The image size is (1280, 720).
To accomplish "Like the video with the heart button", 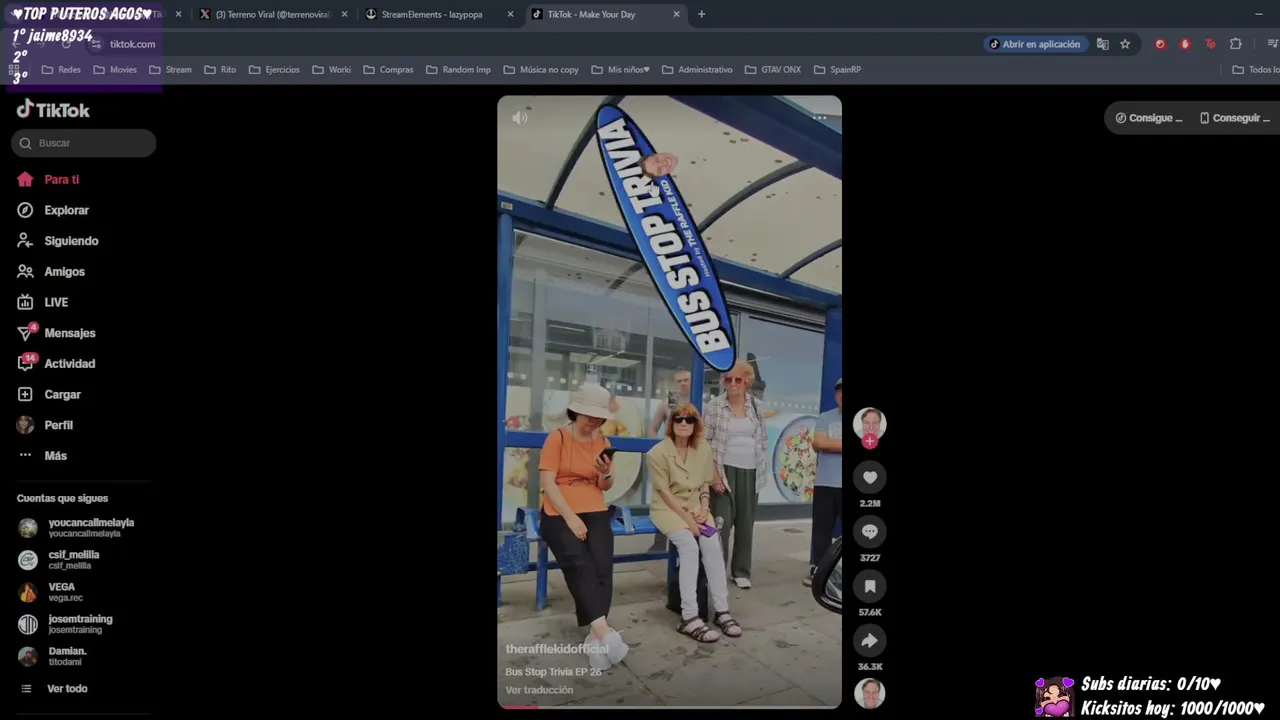I will [870, 478].
